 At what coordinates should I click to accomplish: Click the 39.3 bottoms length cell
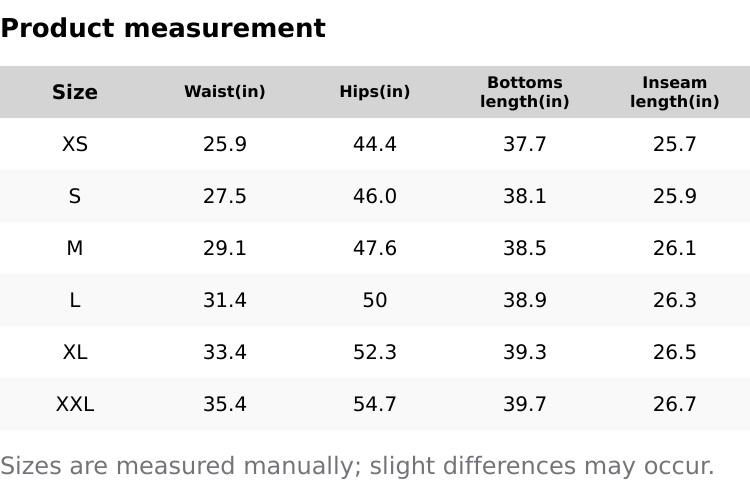525,352
